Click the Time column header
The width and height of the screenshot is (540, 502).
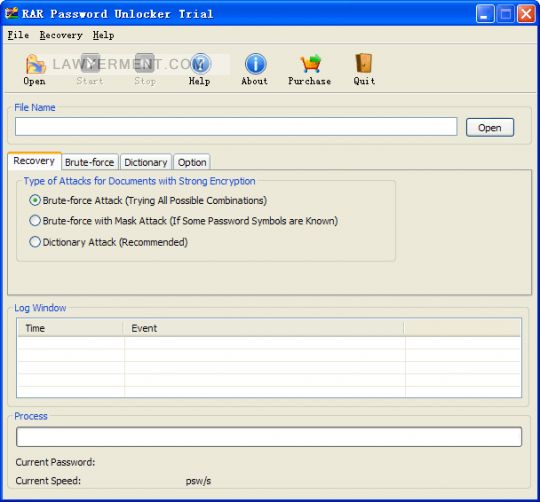coord(70,328)
